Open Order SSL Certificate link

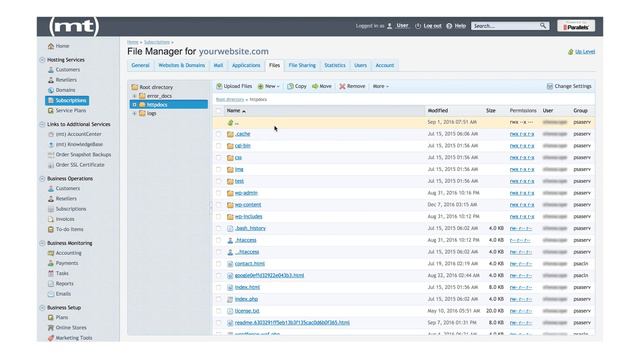(80, 165)
